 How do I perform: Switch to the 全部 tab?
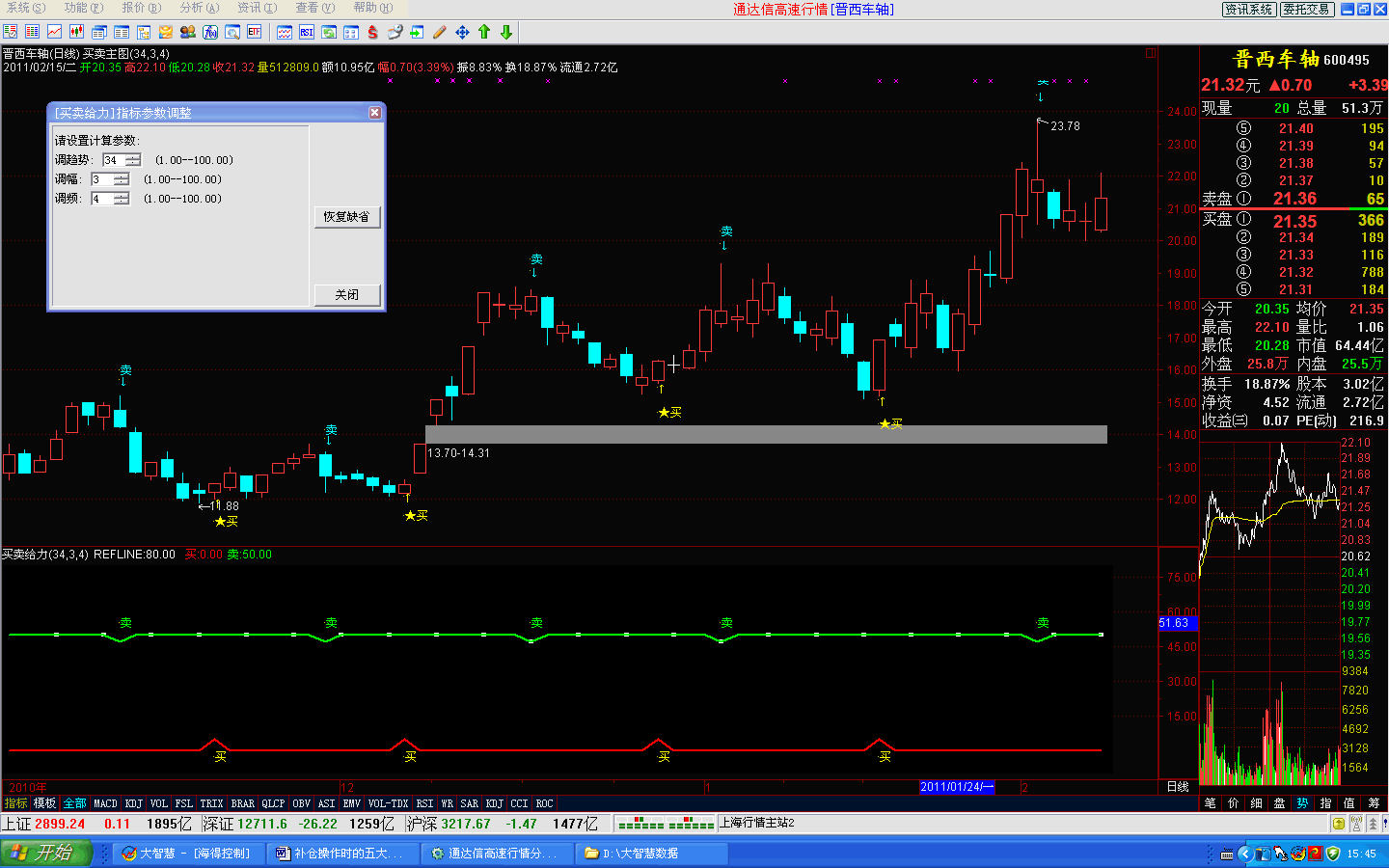click(74, 803)
